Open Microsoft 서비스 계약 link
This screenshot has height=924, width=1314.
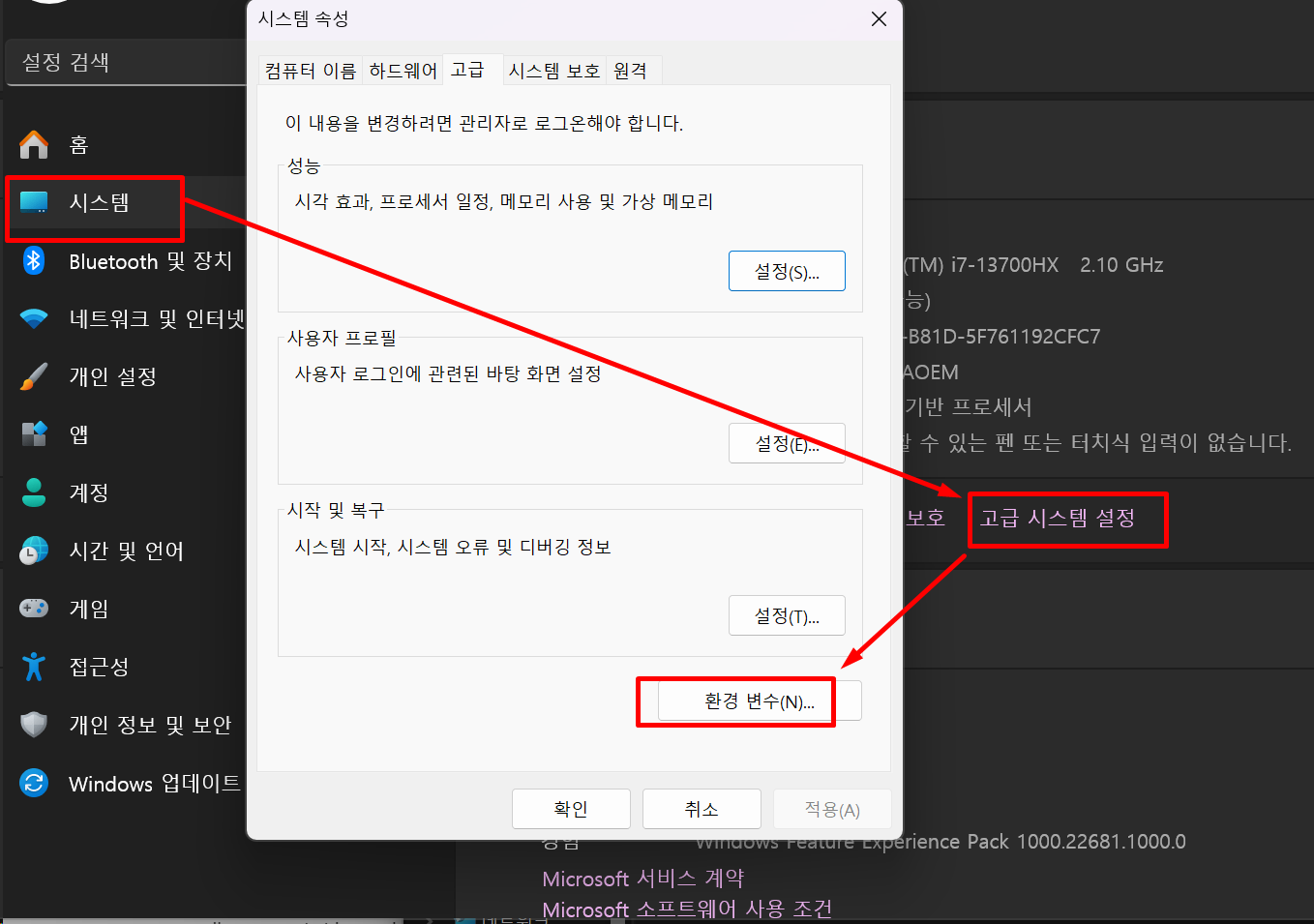(x=643, y=879)
